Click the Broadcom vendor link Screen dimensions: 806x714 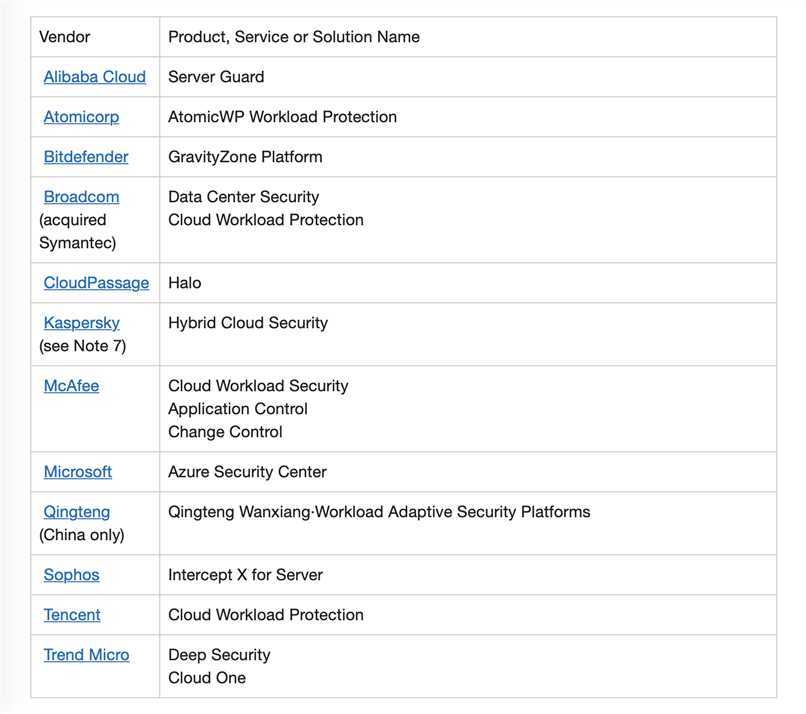81,196
